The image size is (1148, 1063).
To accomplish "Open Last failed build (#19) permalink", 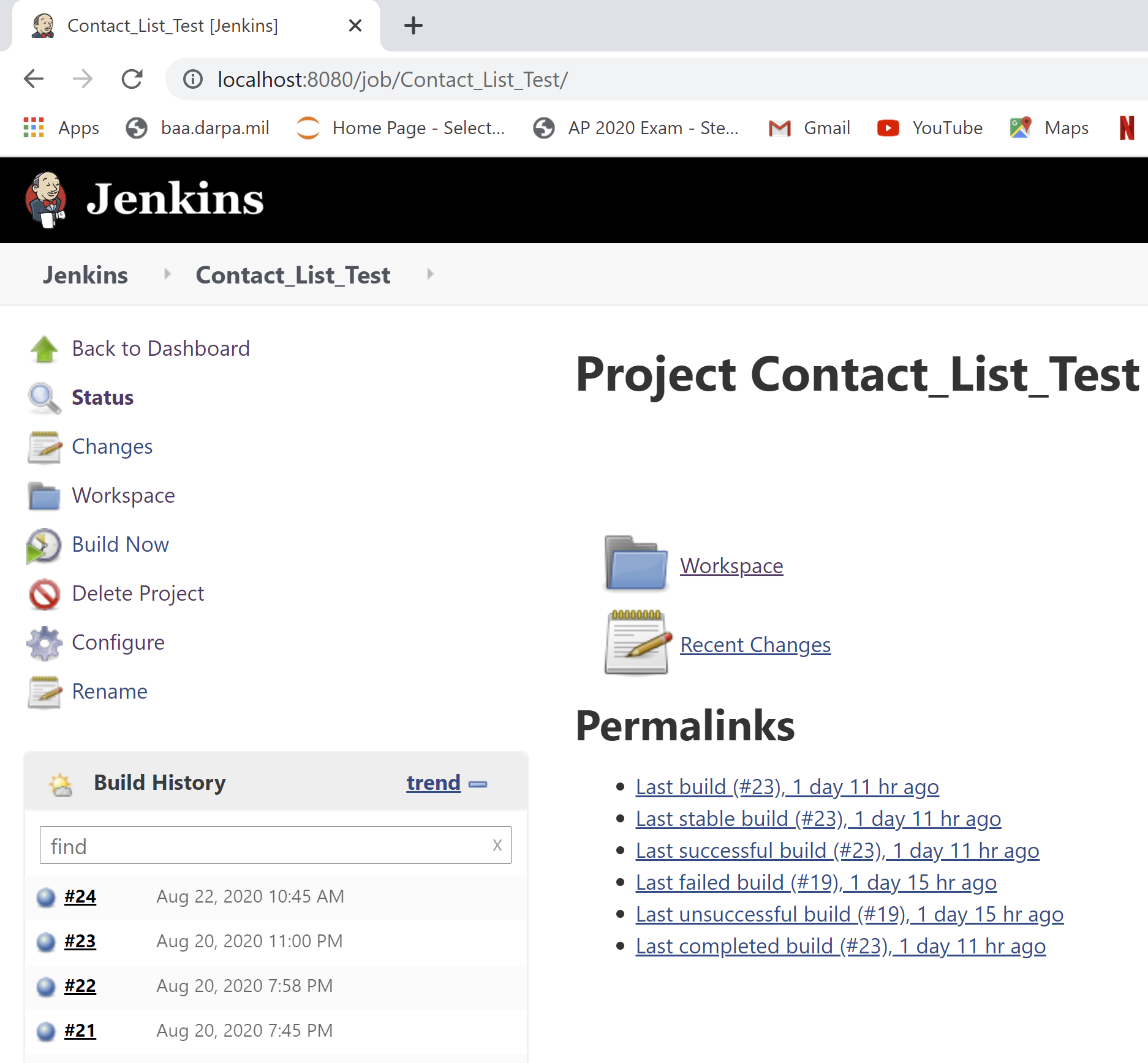I will click(816, 882).
